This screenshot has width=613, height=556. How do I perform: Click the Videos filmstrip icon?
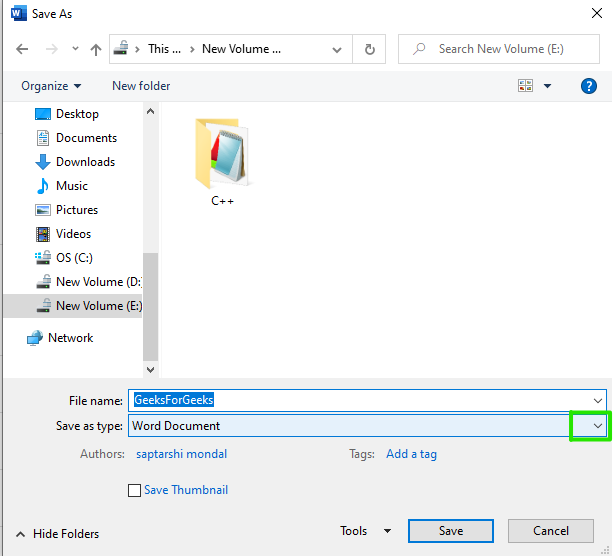pyautogui.click(x=43, y=234)
